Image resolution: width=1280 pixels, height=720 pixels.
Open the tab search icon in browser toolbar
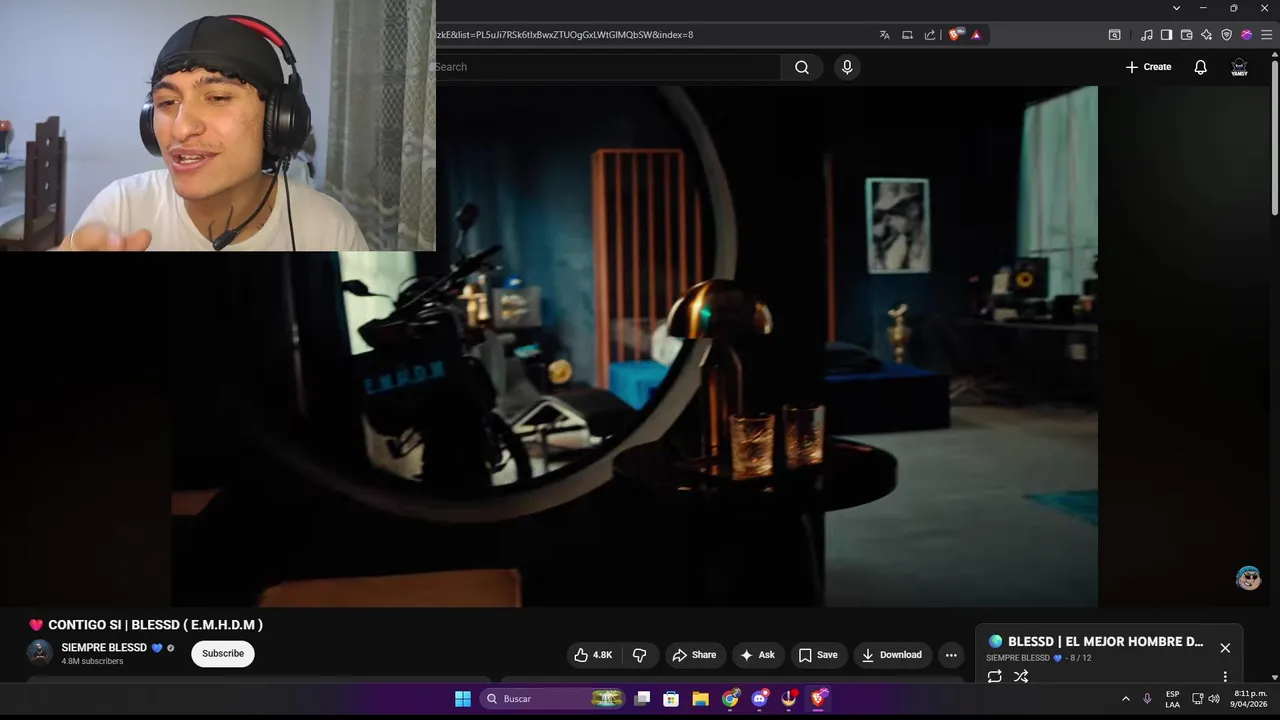click(x=1114, y=34)
